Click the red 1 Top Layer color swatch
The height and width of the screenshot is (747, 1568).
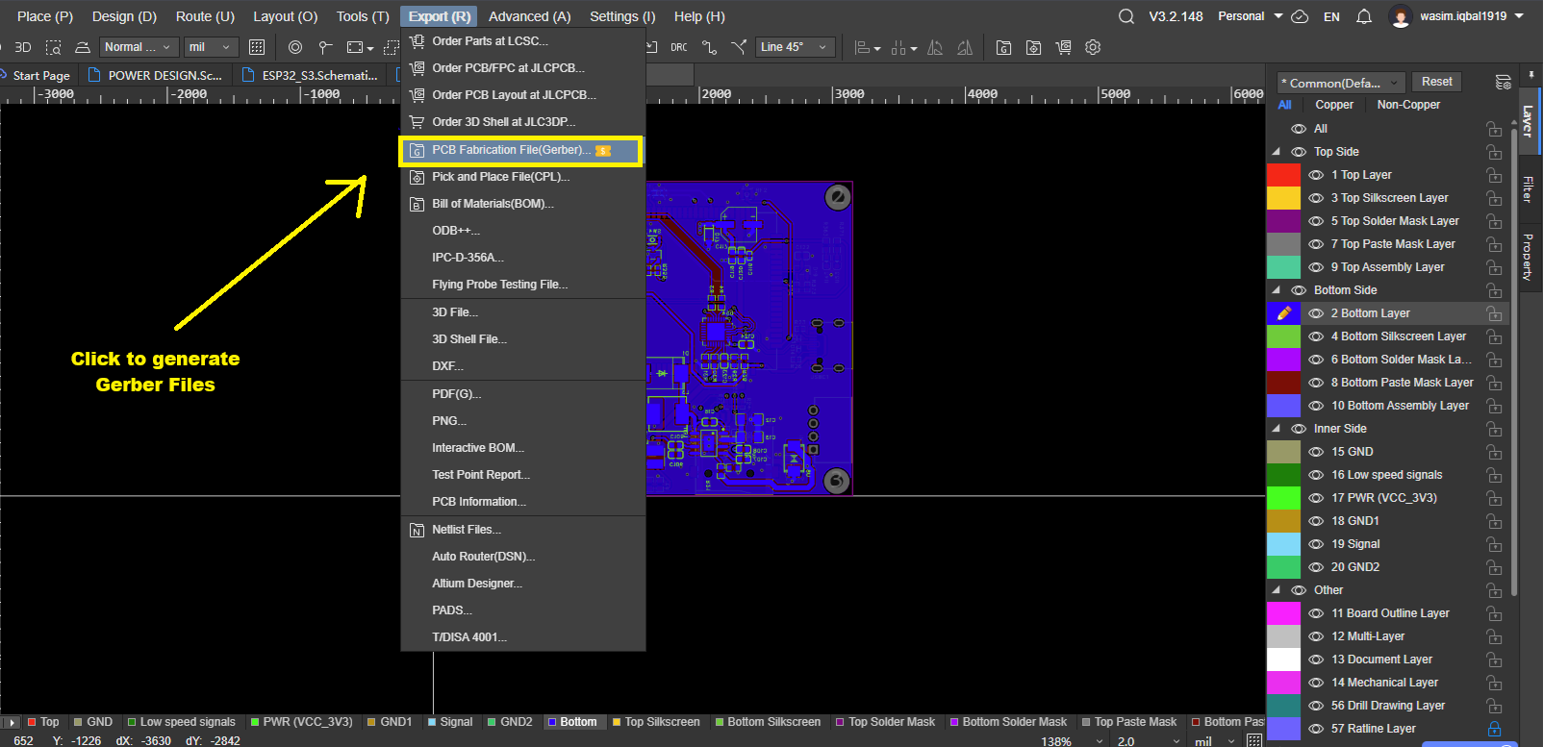tap(1283, 175)
